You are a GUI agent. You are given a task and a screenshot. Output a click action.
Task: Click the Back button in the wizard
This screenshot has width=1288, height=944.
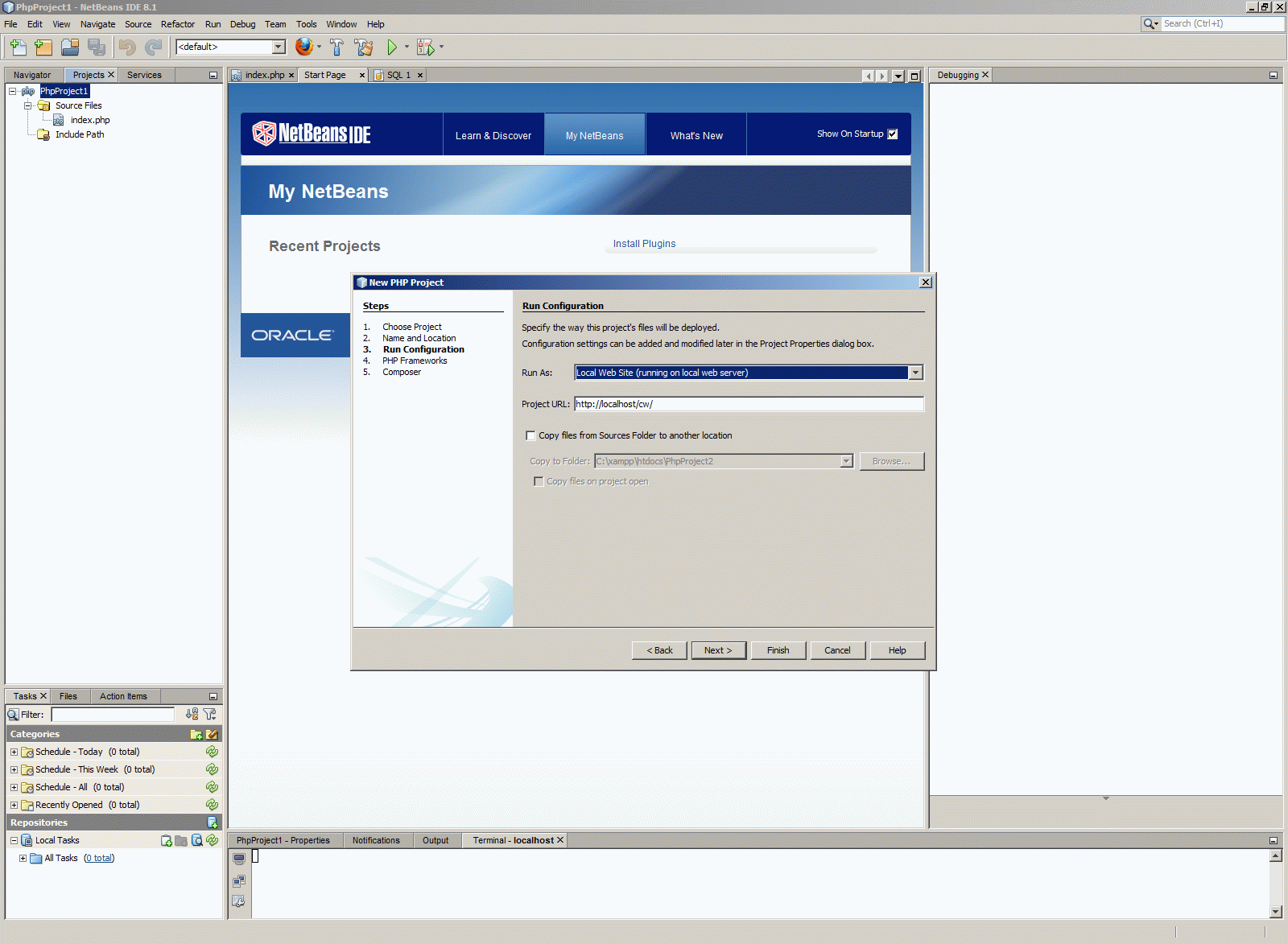659,650
